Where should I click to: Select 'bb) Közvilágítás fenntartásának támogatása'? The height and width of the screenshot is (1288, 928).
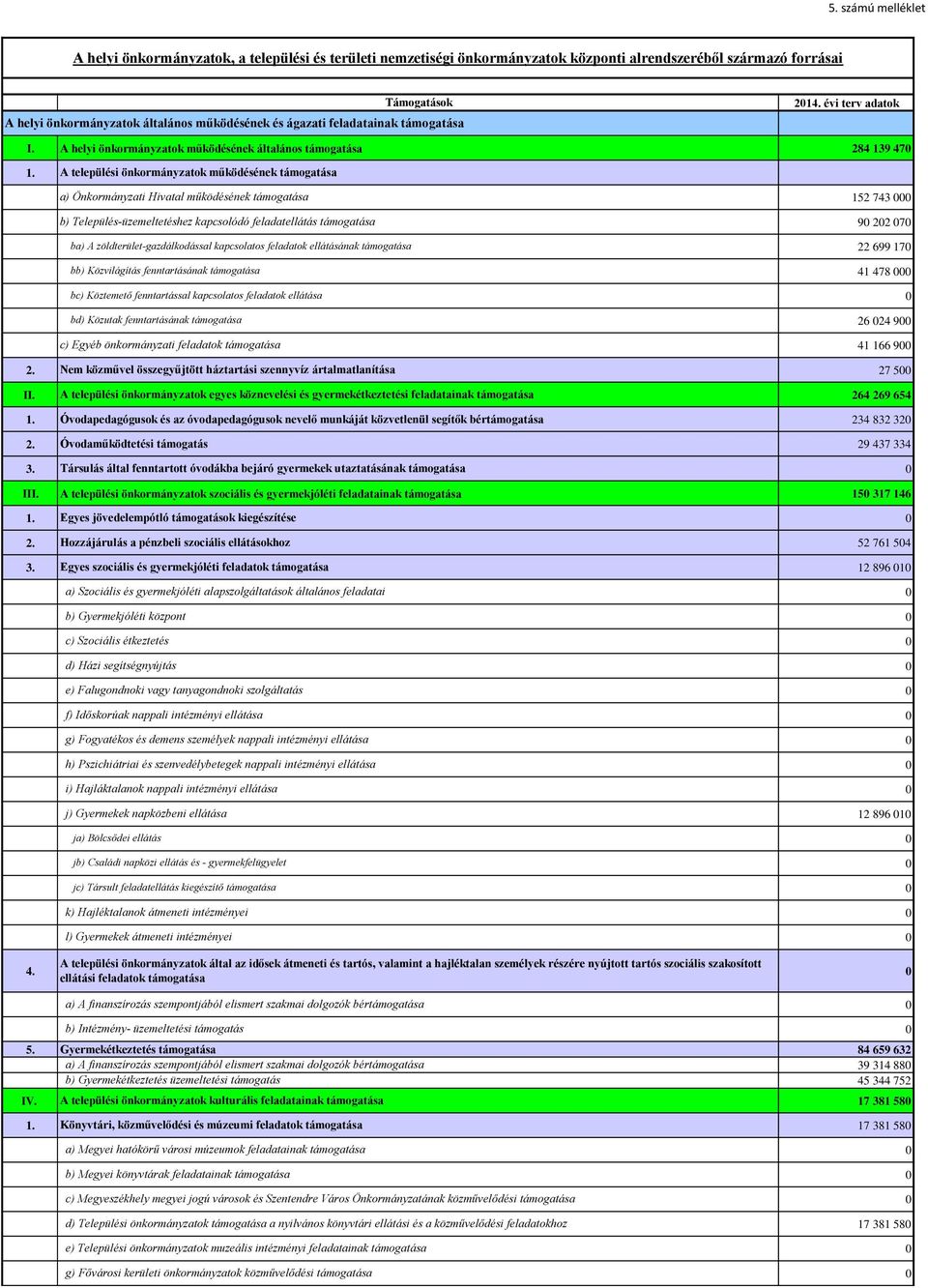(165, 271)
